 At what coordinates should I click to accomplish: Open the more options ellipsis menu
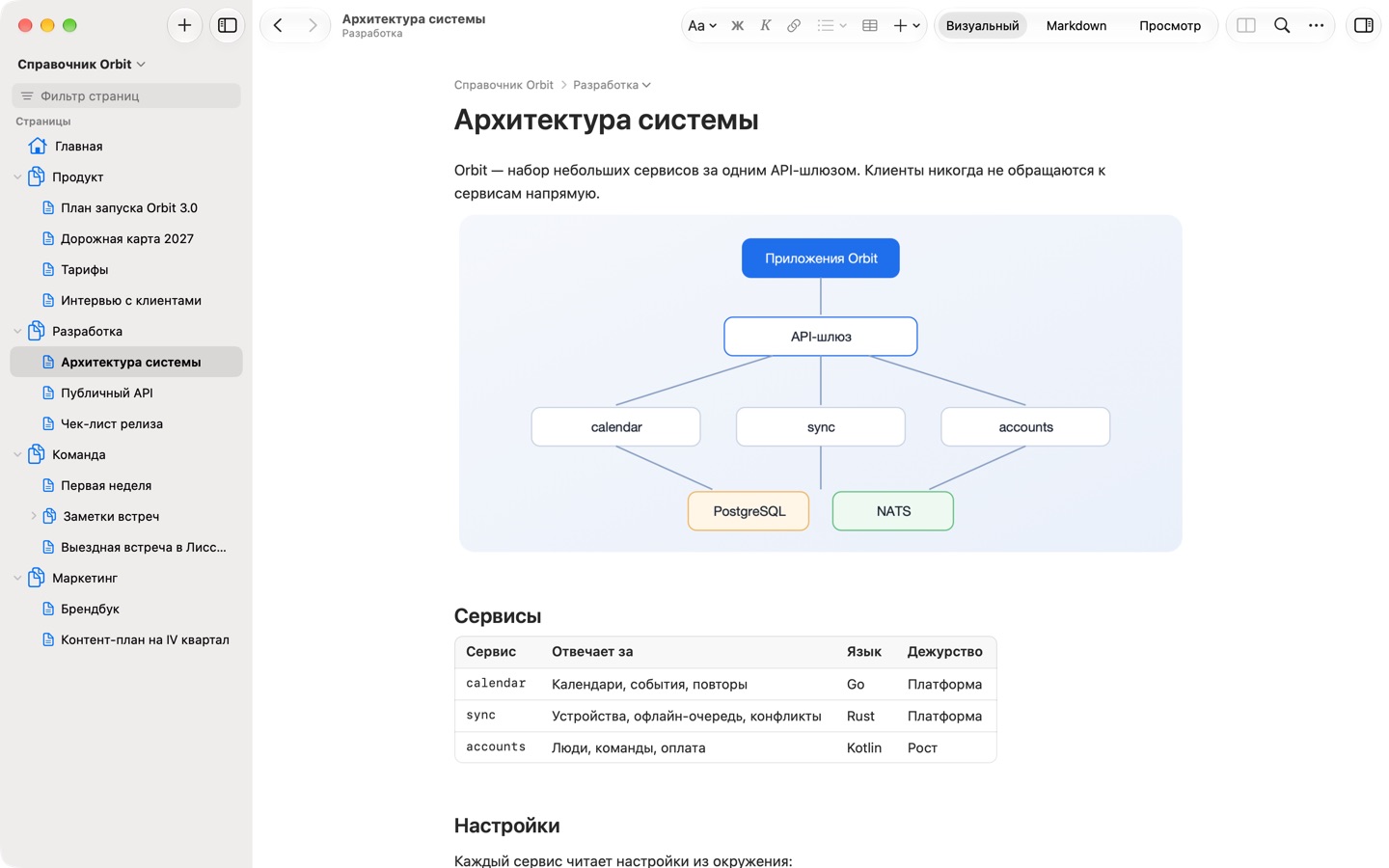click(x=1316, y=26)
